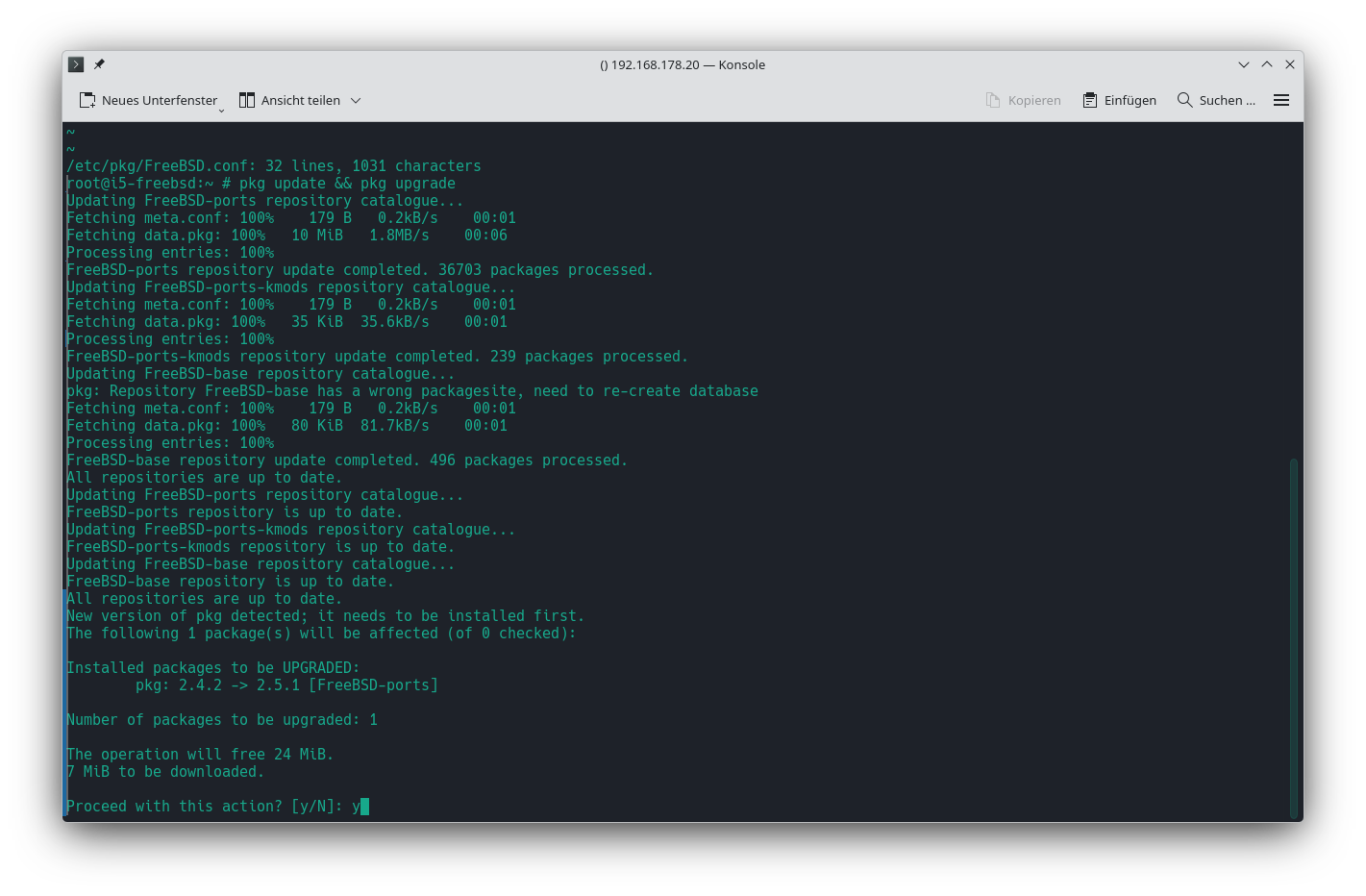
Task: Close the Konsole window
Action: (x=1290, y=64)
